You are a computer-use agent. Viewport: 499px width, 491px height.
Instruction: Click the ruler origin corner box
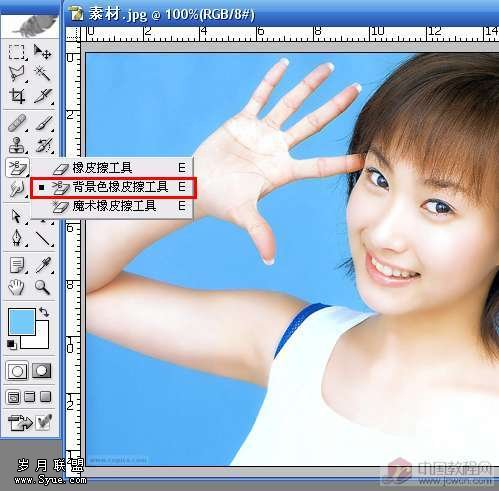point(73,34)
